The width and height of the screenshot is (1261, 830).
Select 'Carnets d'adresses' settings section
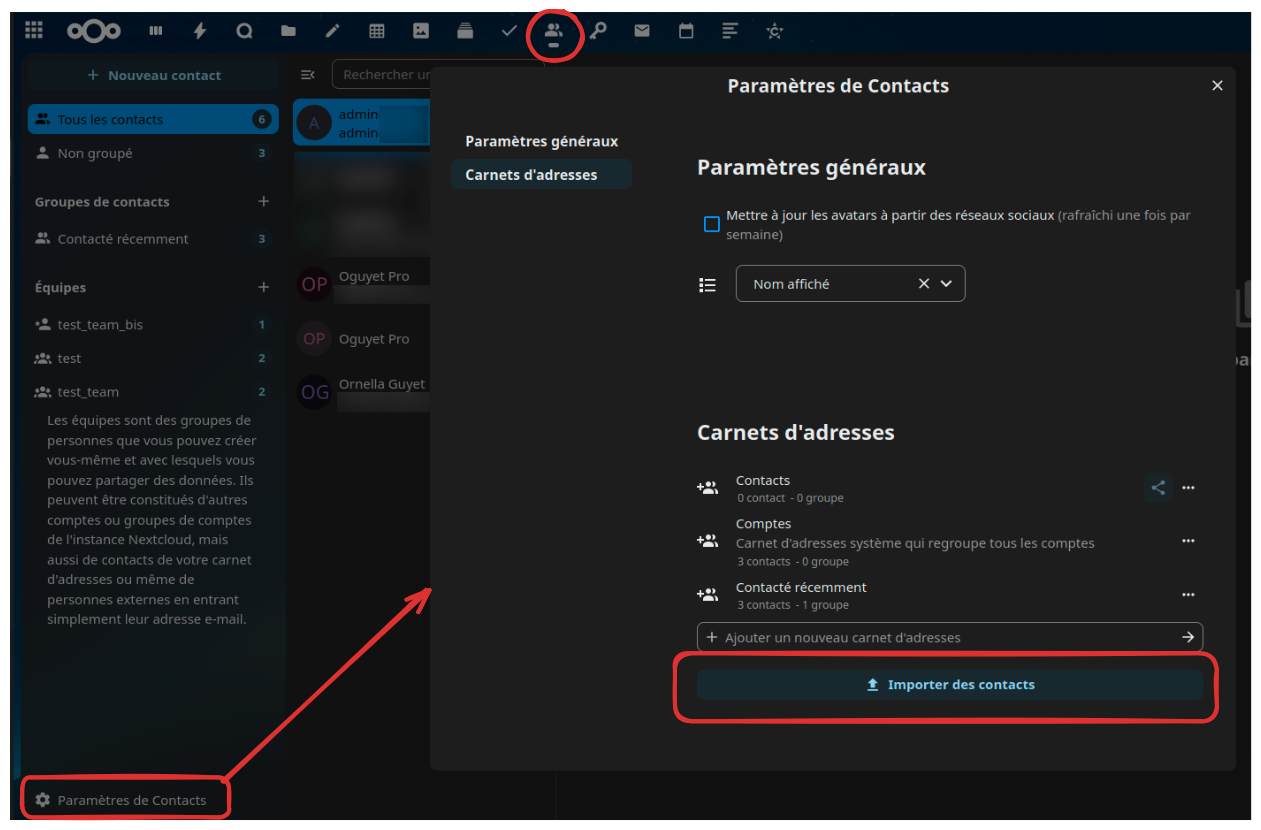[x=531, y=175]
